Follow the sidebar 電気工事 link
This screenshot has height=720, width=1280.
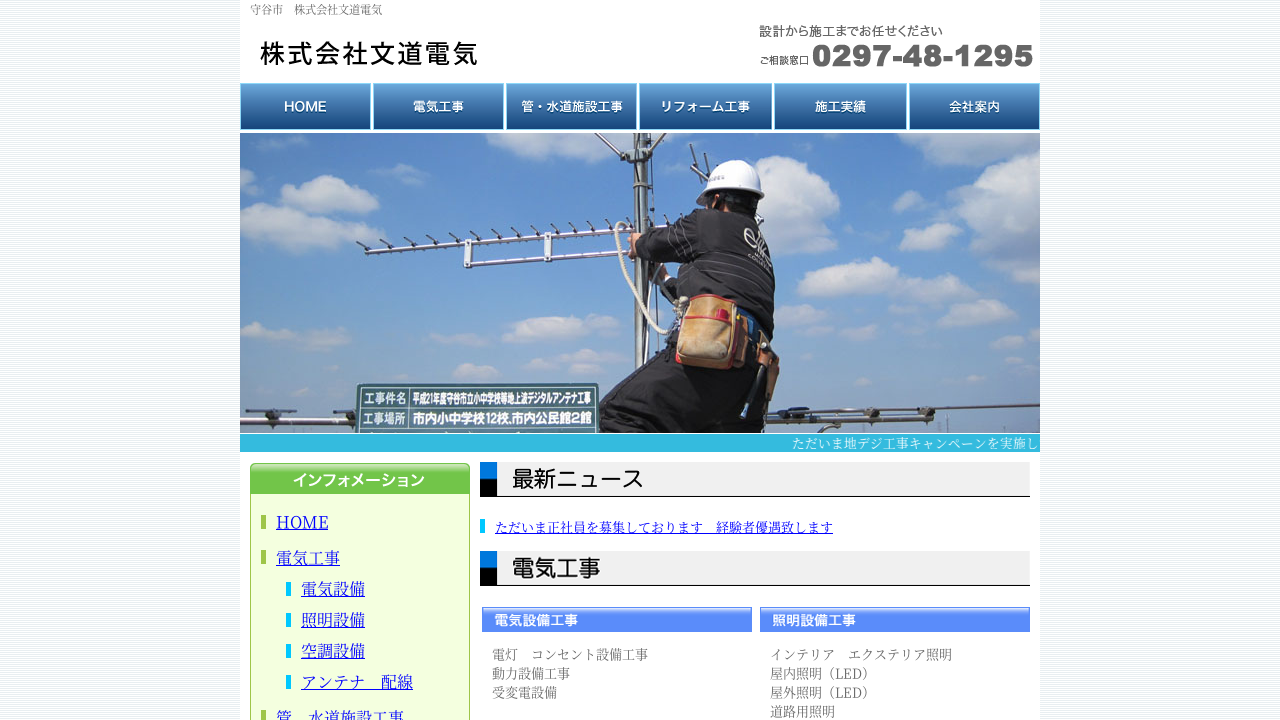[308, 558]
